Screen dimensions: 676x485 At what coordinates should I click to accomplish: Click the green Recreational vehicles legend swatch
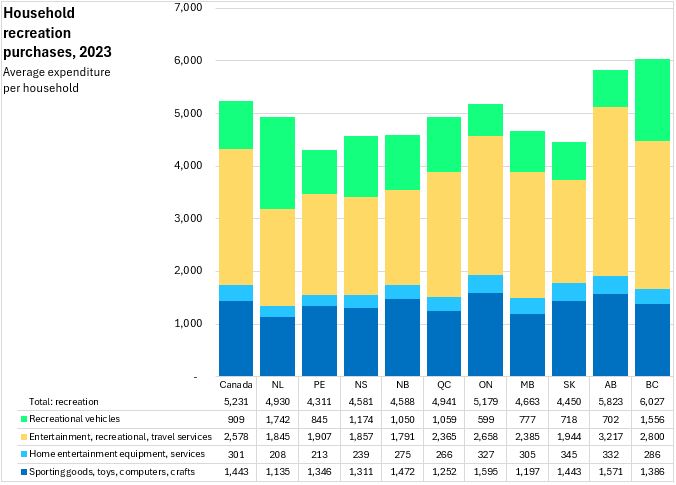click(7, 417)
